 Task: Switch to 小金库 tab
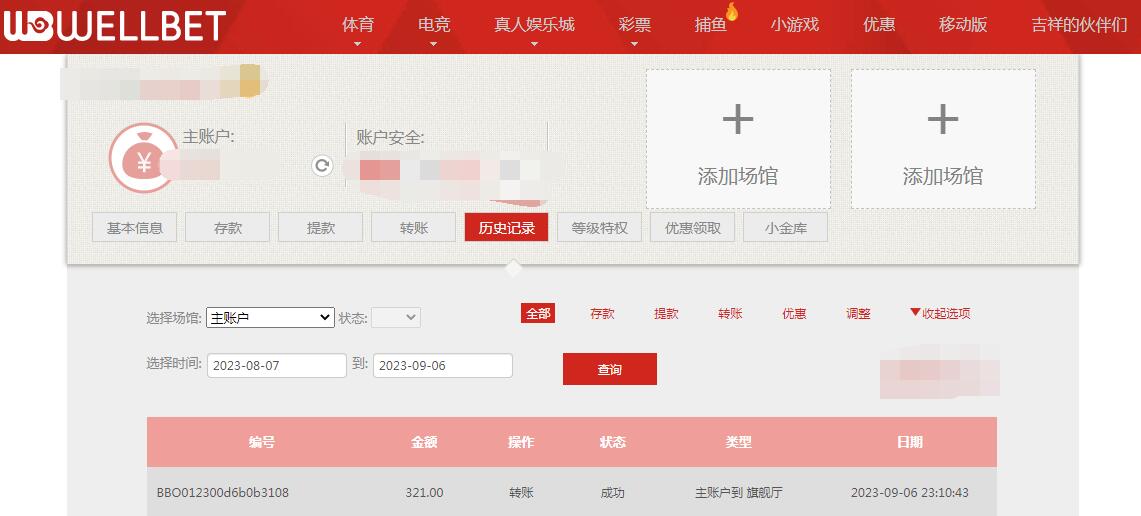tap(785, 228)
